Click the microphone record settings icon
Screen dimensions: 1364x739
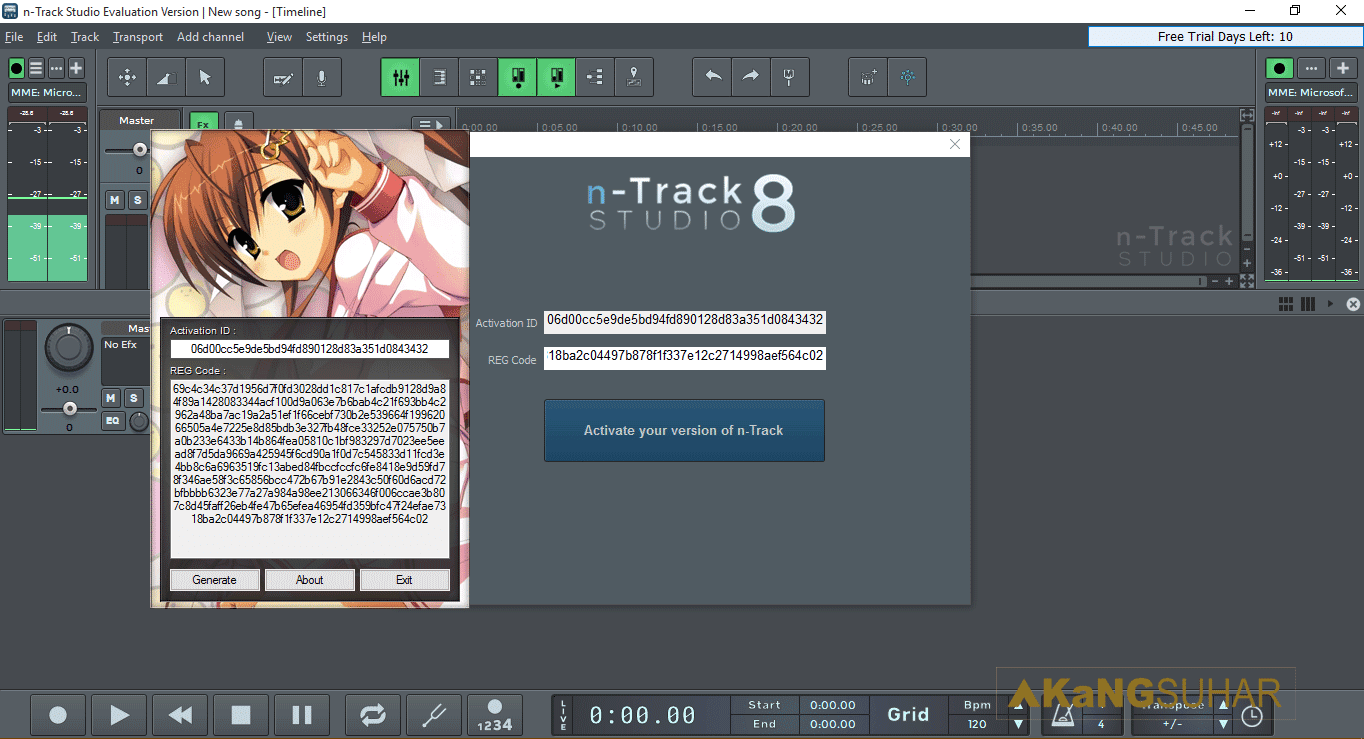pos(322,77)
